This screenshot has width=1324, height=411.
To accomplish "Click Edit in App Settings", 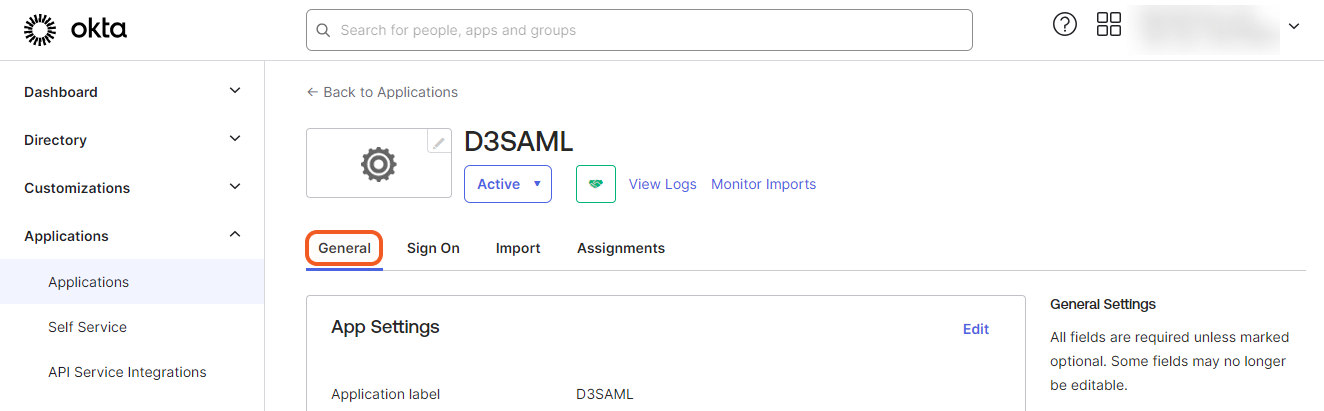I will pos(975,329).
